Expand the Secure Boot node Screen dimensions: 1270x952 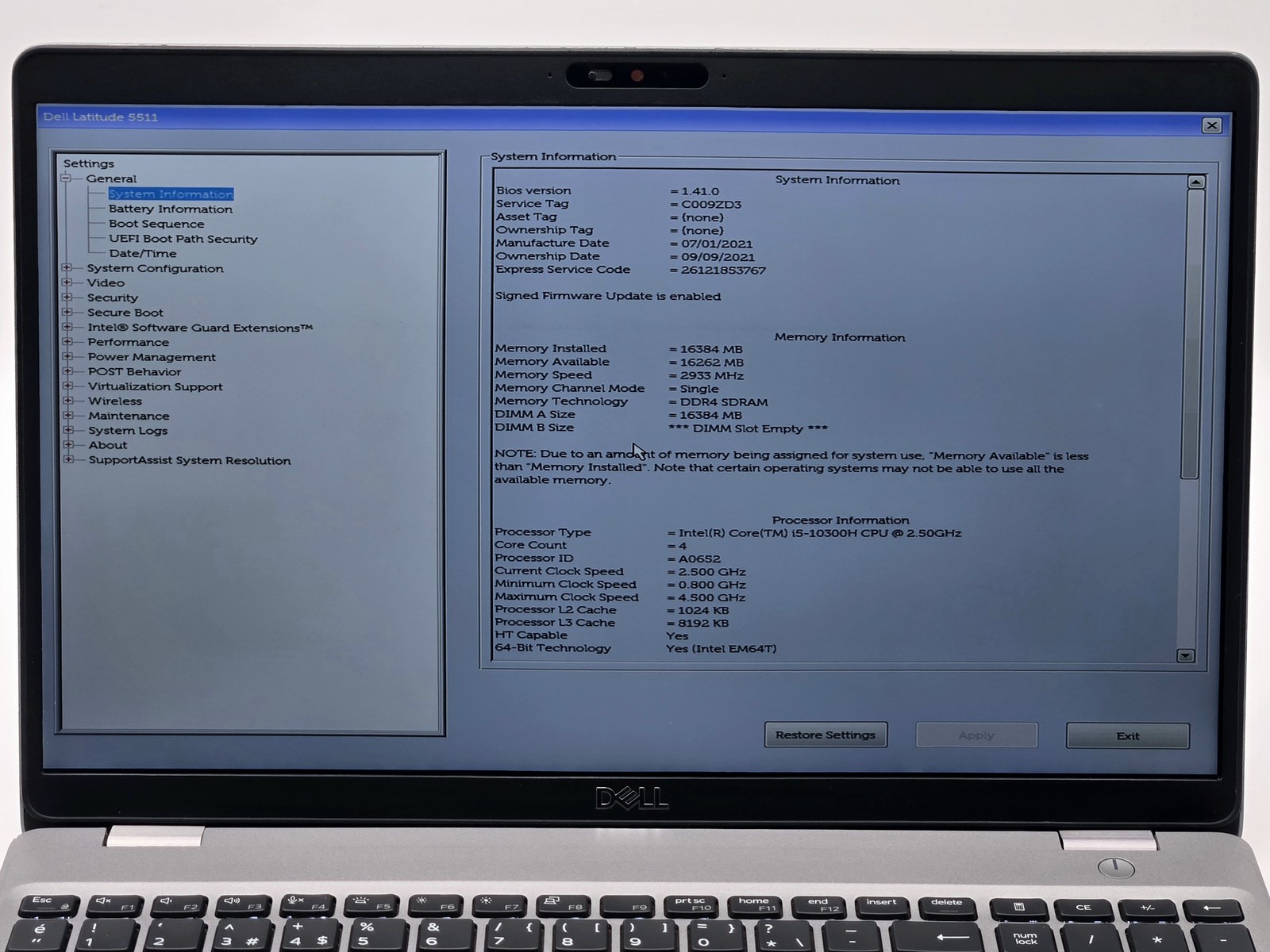[67, 313]
